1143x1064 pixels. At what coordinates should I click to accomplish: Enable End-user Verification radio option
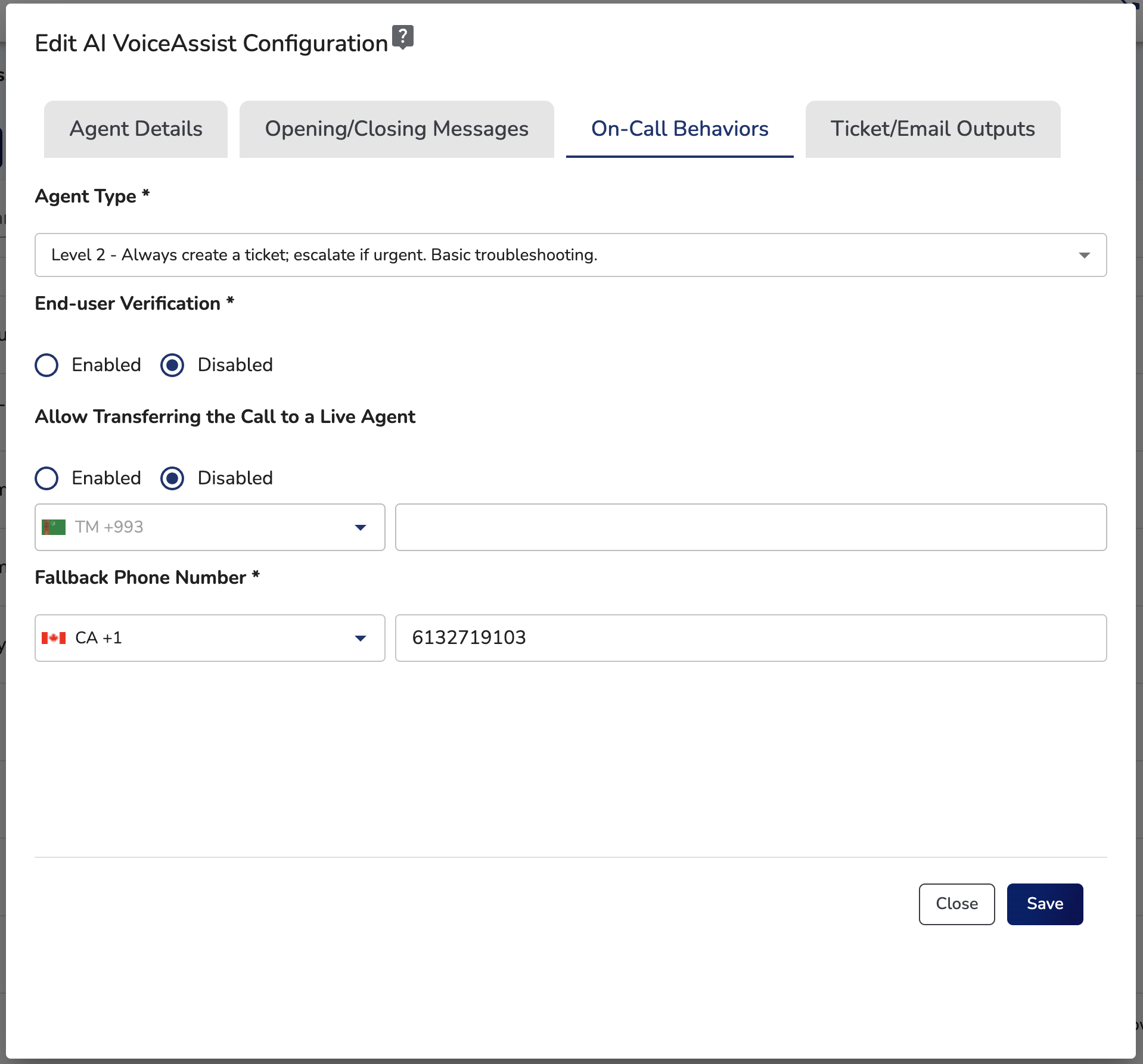(46, 365)
